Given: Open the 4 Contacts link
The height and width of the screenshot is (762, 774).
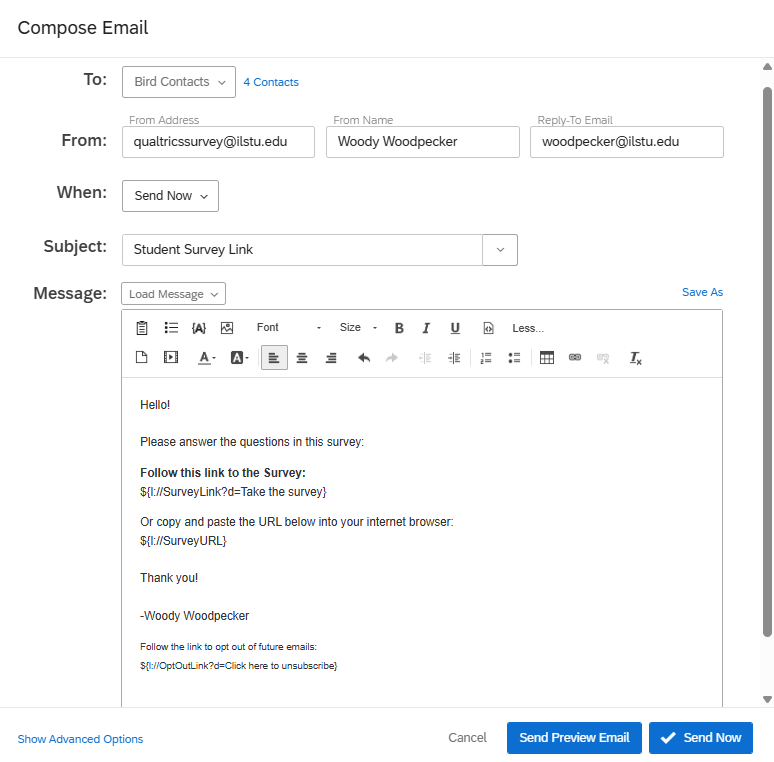Looking at the screenshot, I should coord(271,82).
